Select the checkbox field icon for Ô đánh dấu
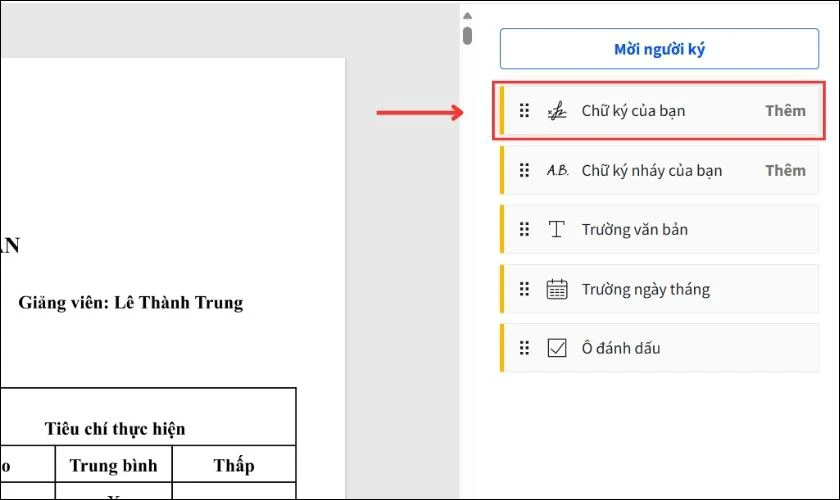Image resolution: width=840 pixels, height=500 pixels. click(557, 348)
